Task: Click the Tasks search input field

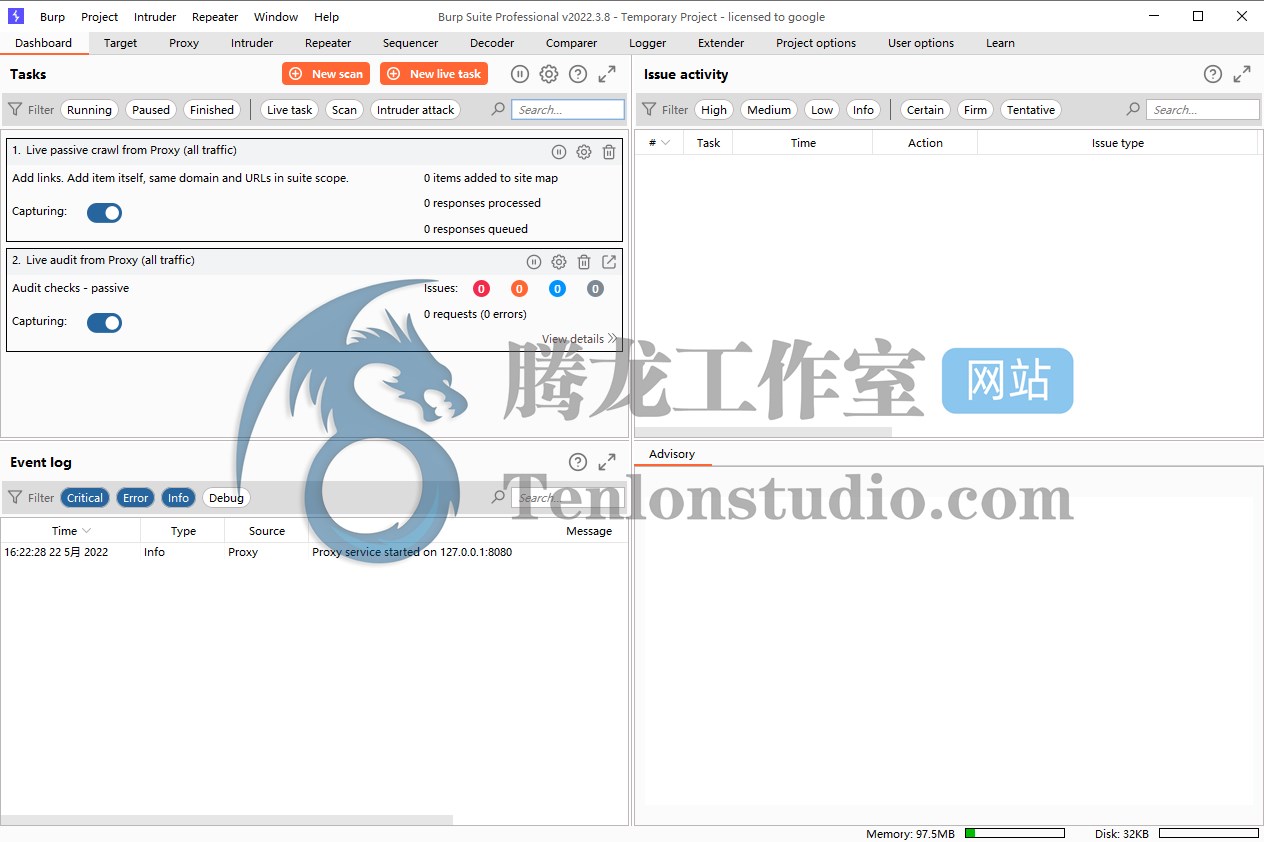Action: click(568, 110)
